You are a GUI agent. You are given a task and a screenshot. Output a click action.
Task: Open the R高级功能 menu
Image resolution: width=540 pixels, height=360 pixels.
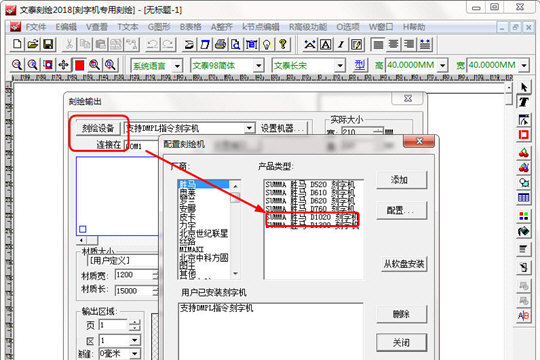(x=308, y=27)
